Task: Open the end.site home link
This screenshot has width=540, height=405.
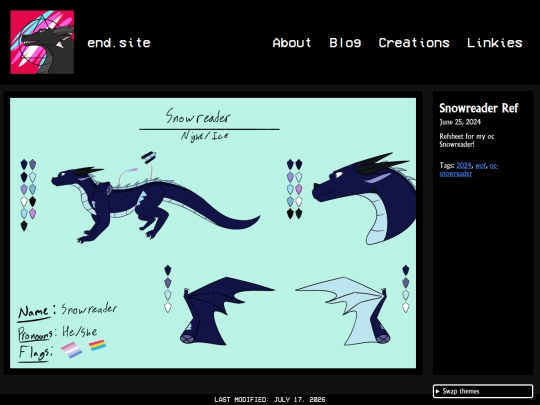Action: tap(119, 43)
